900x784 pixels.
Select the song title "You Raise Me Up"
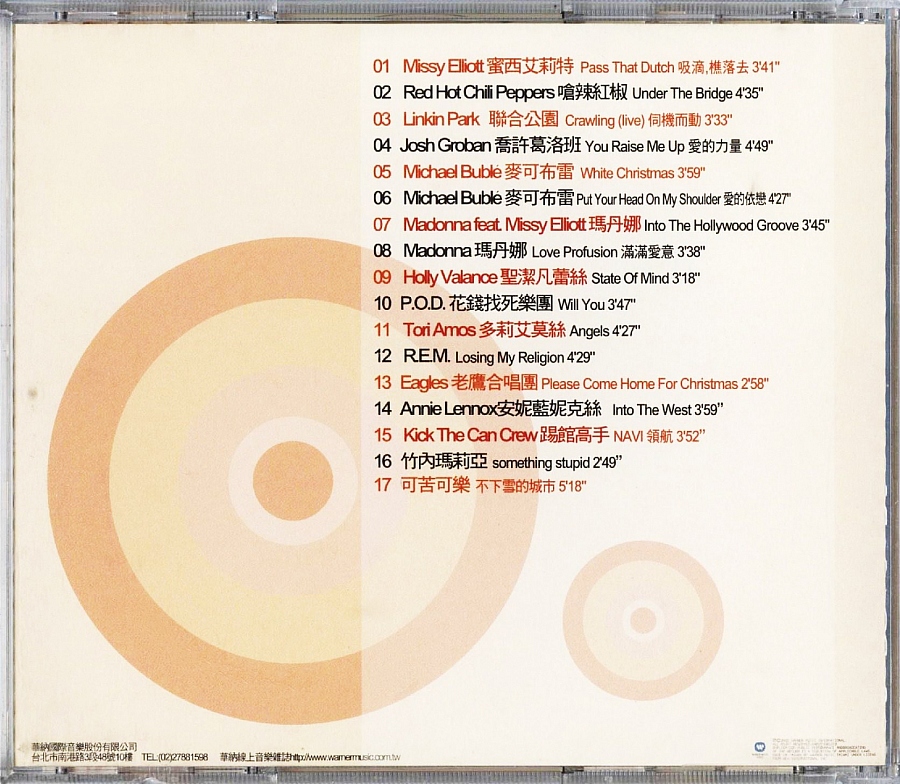coord(635,147)
